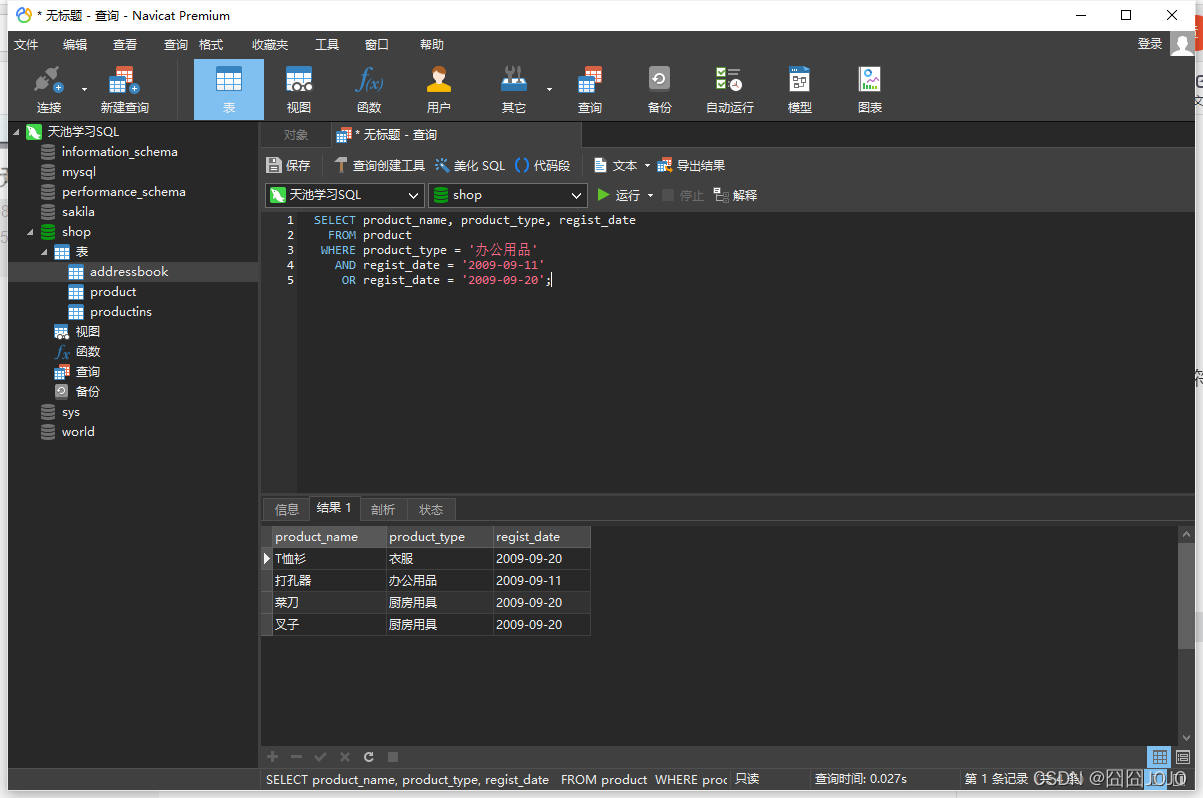This screenshot has width=1203, height=798.
Task: Switch to grid view in results footer
Action: tap(1159, 757)
